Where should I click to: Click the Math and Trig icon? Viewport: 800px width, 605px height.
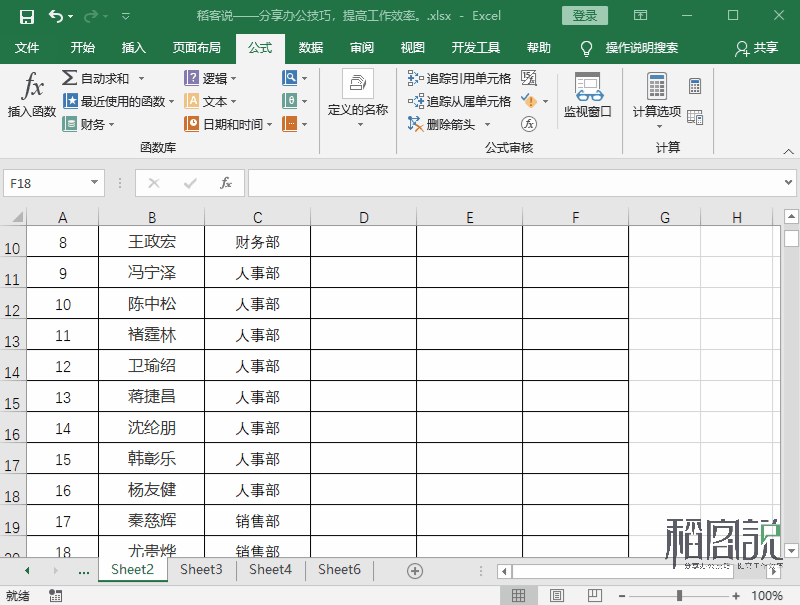coord(289,101)
